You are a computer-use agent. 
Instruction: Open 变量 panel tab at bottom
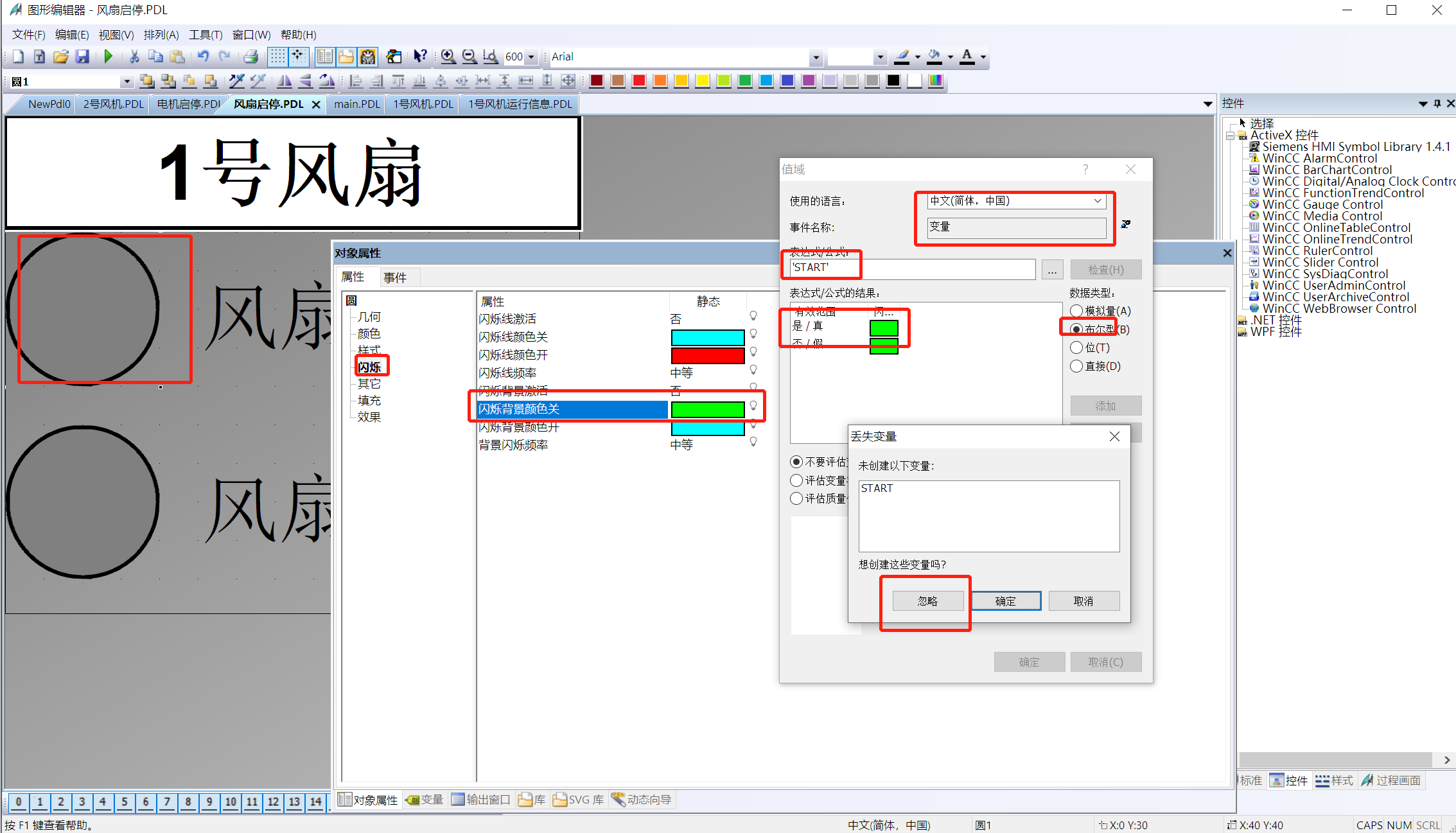point(425,800)
